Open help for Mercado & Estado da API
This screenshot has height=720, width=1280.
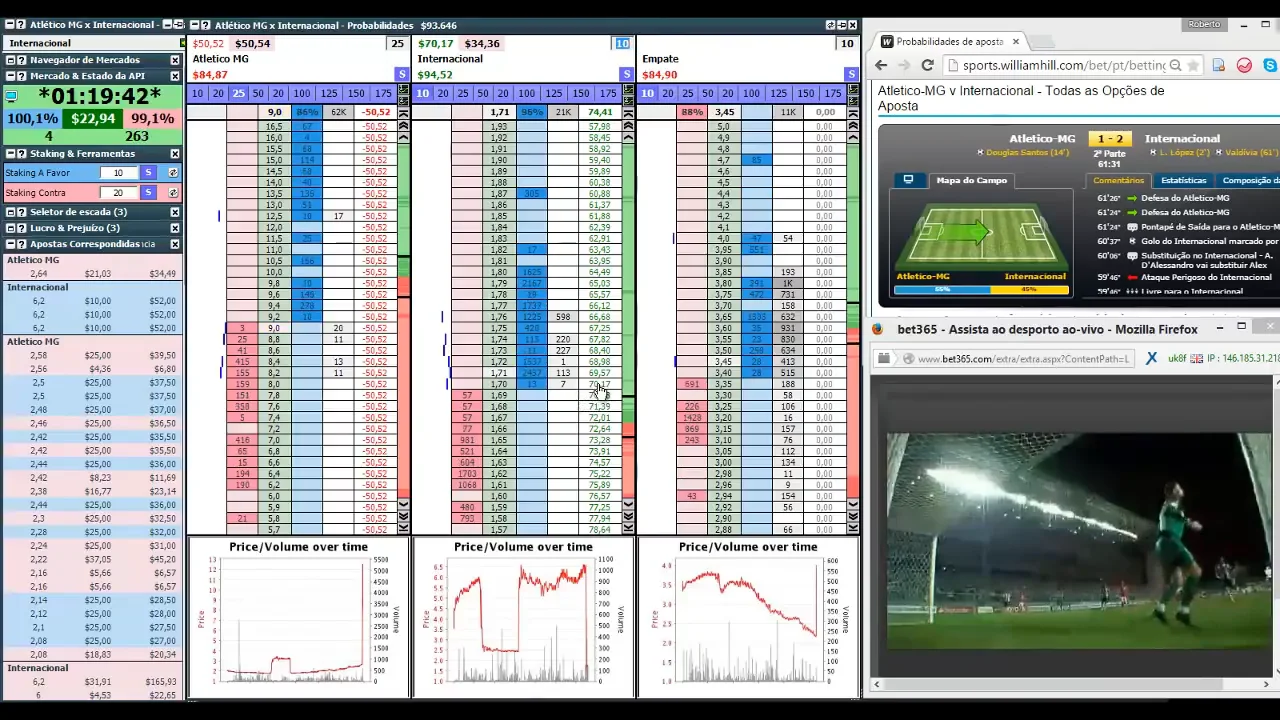[21, 76]
